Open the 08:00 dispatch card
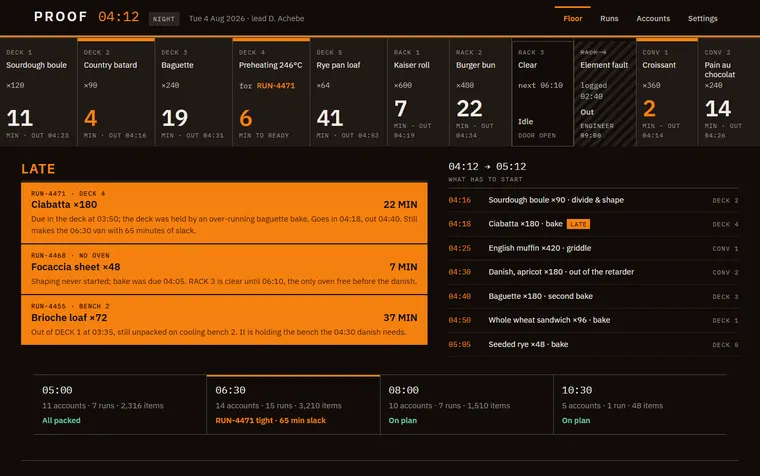 (467, 404)
